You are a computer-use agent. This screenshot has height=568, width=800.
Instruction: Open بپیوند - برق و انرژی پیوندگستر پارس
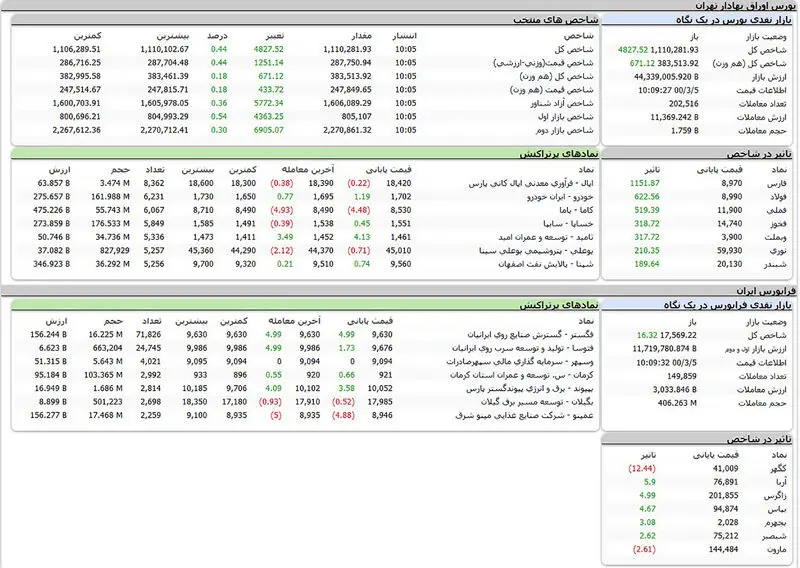click(530, 388)
